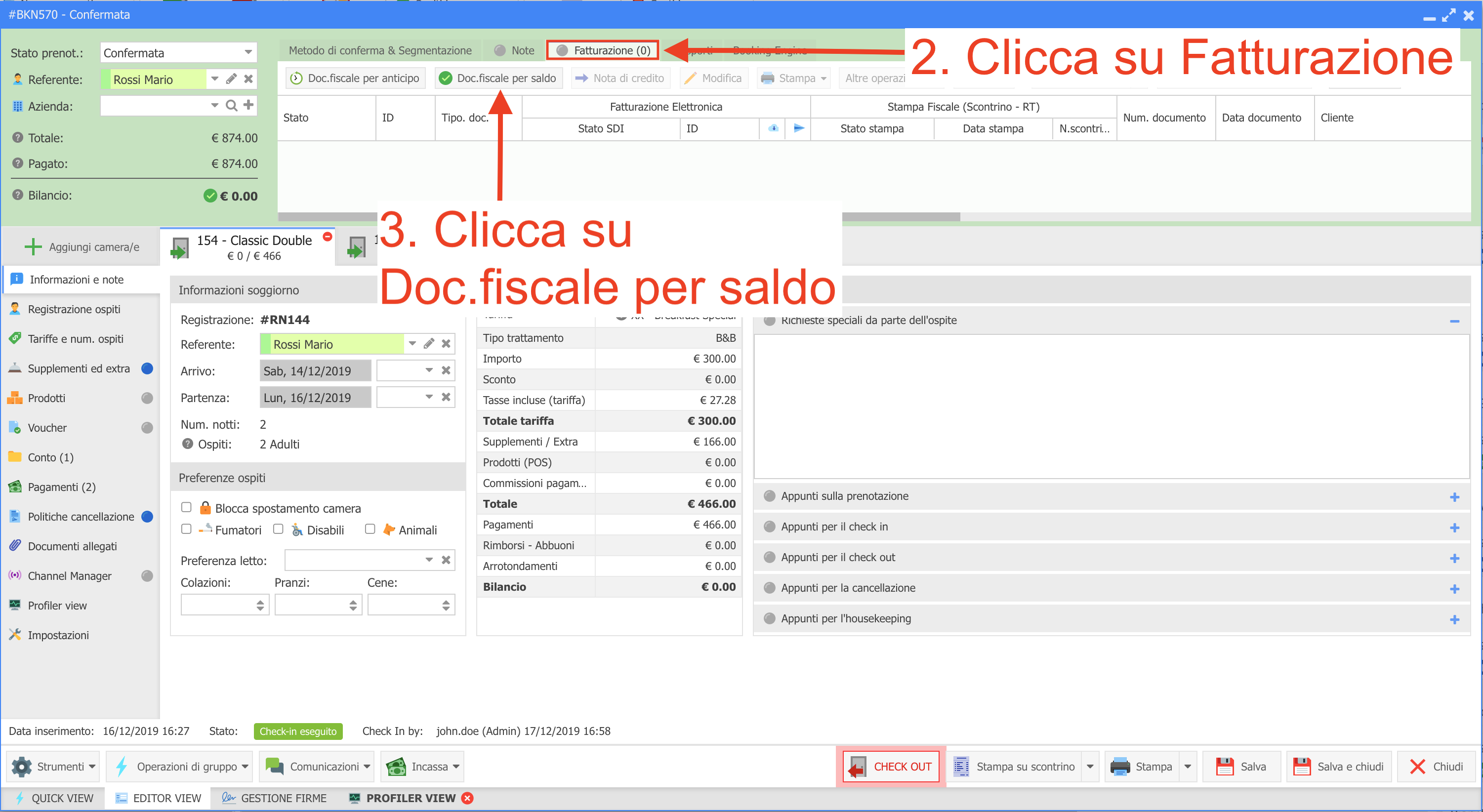Click the Salva button
1483x812 pixels.
point(1242,767)
